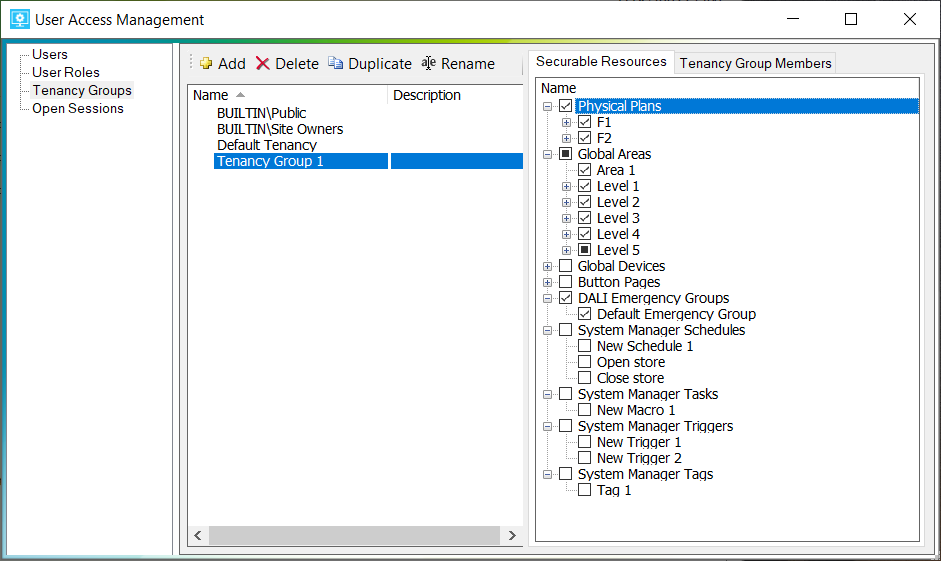
Task: Sort list by the Name column header
Action: point(211,95)
